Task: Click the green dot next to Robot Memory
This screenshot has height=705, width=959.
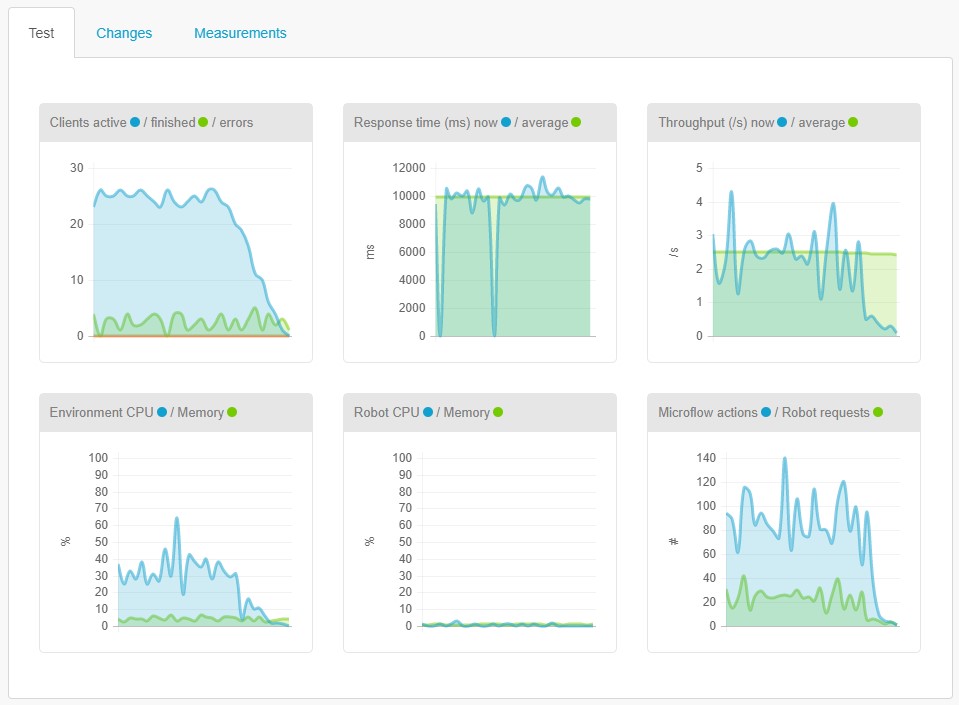Action: pos(498,412)
